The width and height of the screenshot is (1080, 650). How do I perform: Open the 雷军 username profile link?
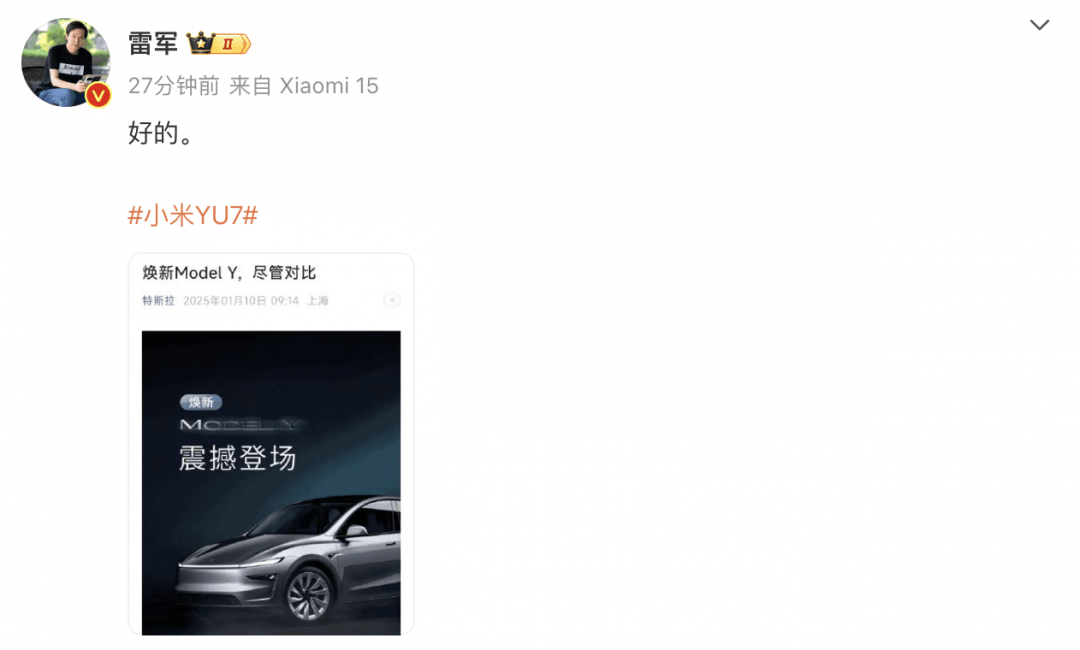click(x=153, y=43)
